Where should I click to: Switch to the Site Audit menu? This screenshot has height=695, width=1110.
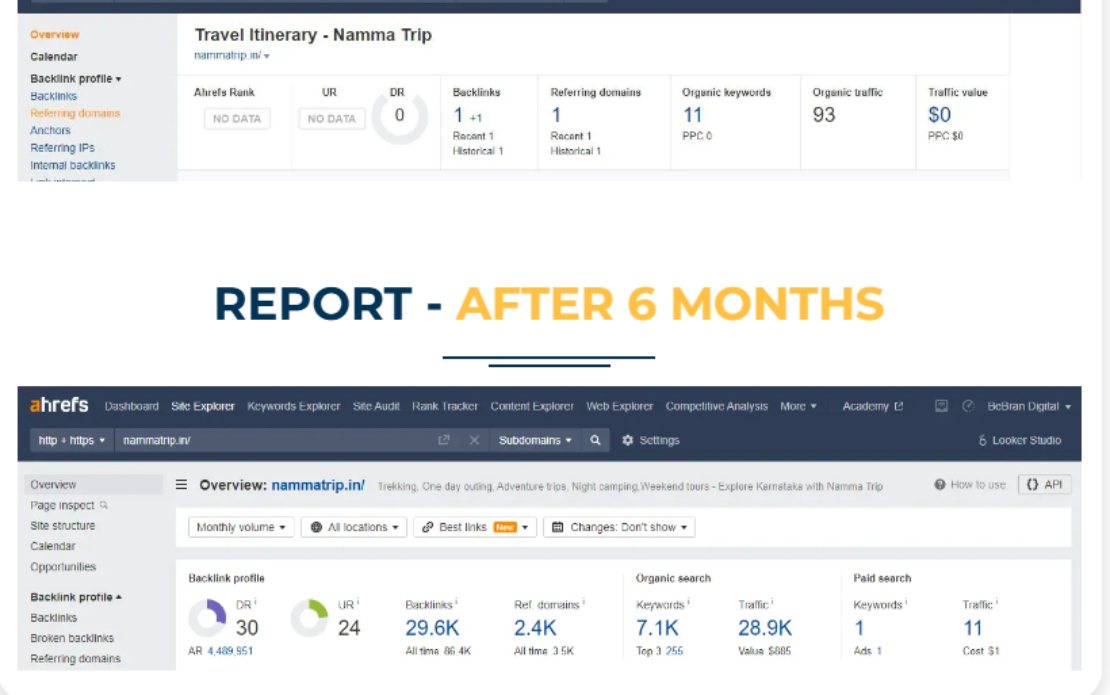[376, 406]
